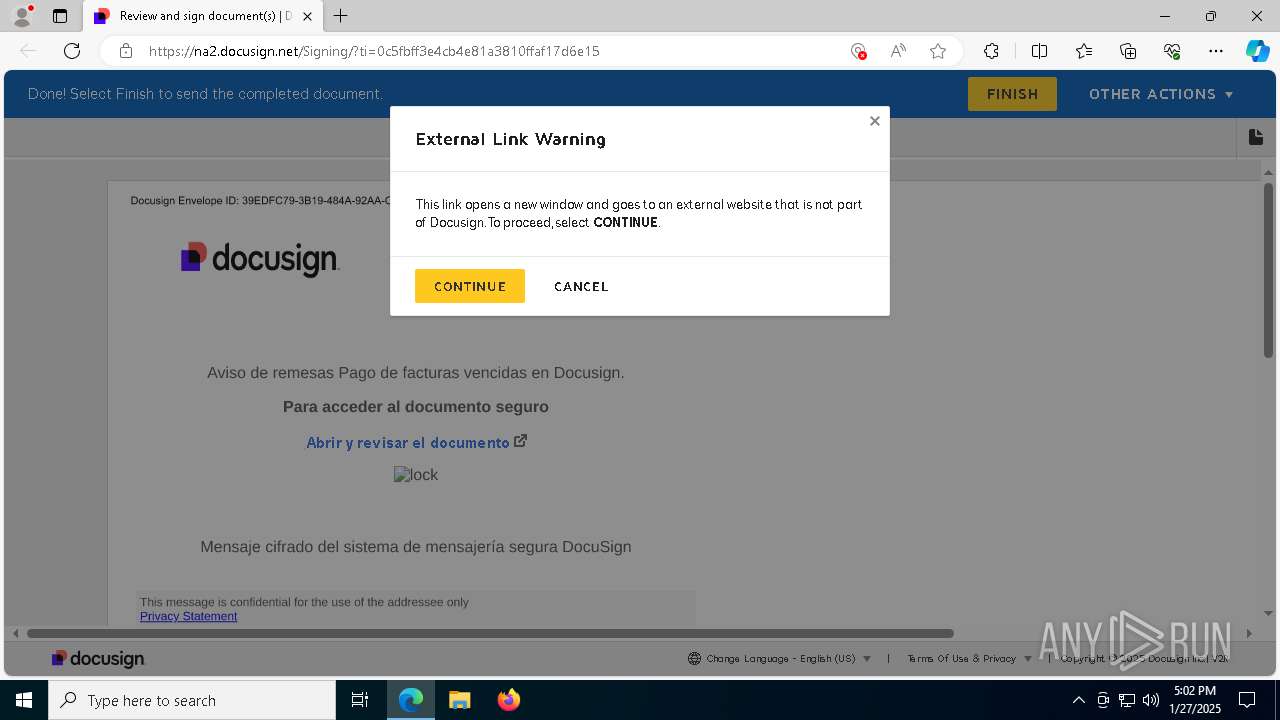Open browser Extensions icon
The height and width of the screenshot is (720, 1280).
click(x=991, y=51)
